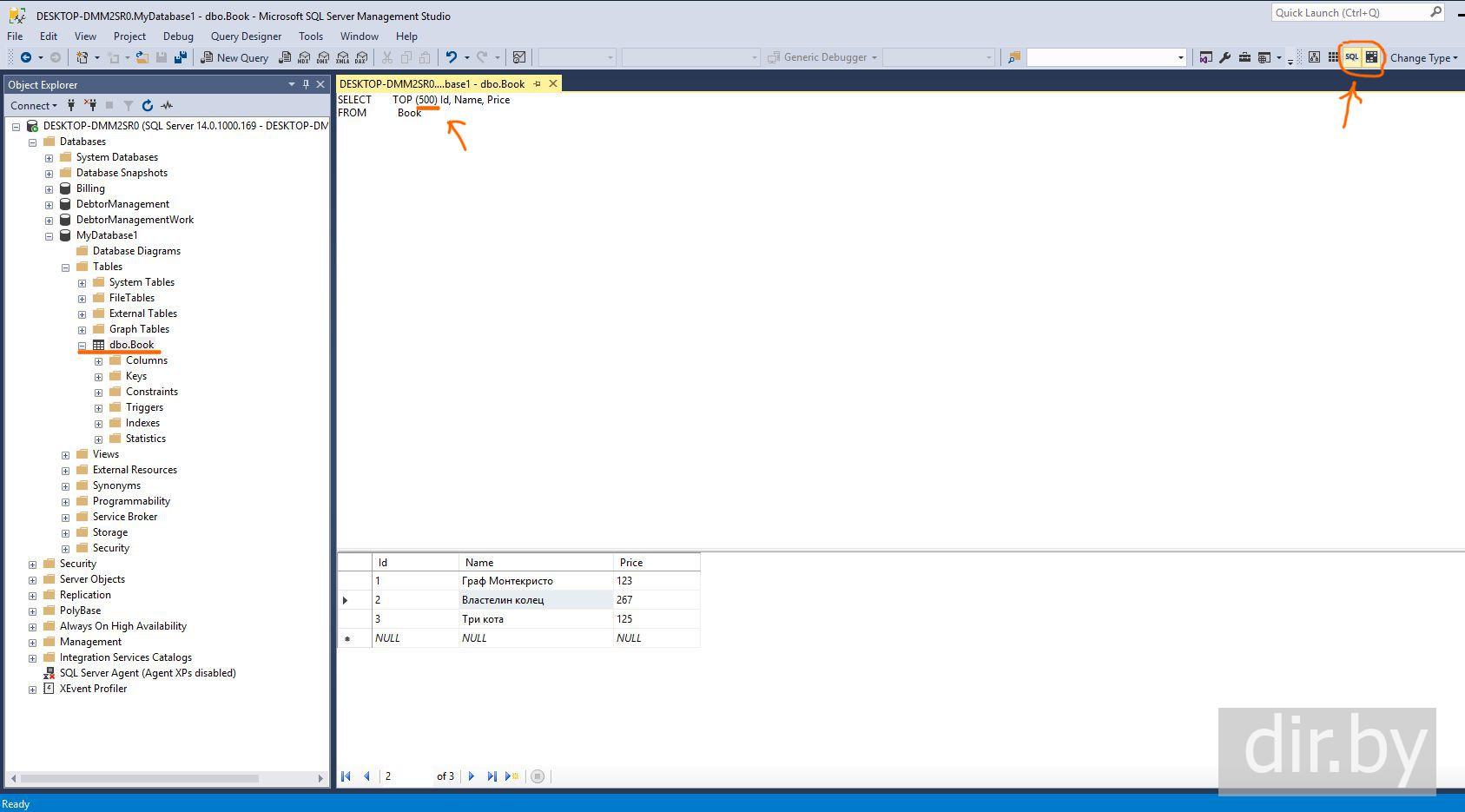Move to the first record
Viewport: 1465px width, 812px height.
click(x=346, y=776)
